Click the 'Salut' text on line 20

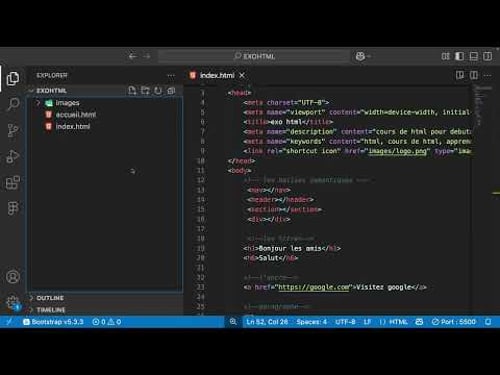269,258
